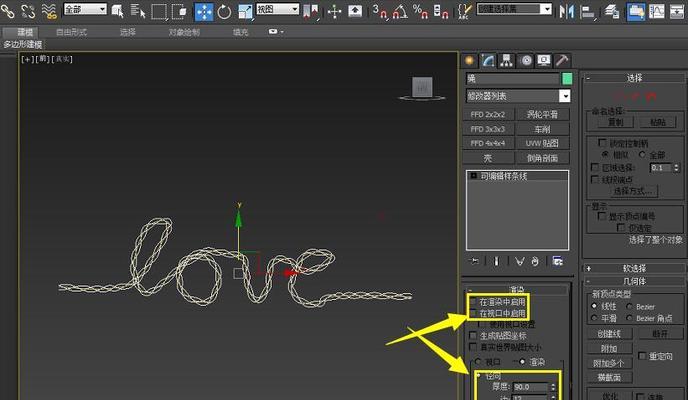Activate the Select and Scale tool
This screenshot has height=400, width=688.
coord(245,11)
